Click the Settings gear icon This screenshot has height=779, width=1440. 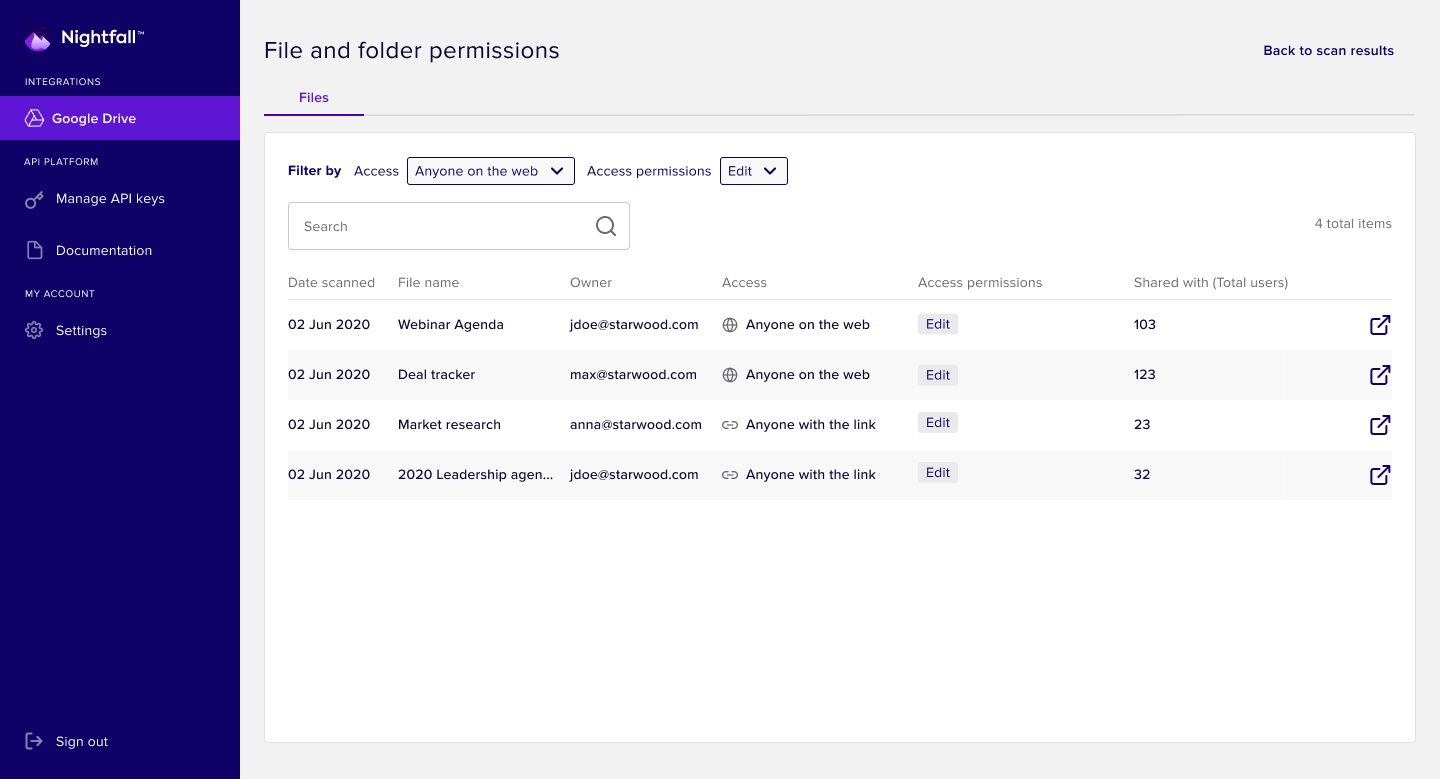pos(34,330)
